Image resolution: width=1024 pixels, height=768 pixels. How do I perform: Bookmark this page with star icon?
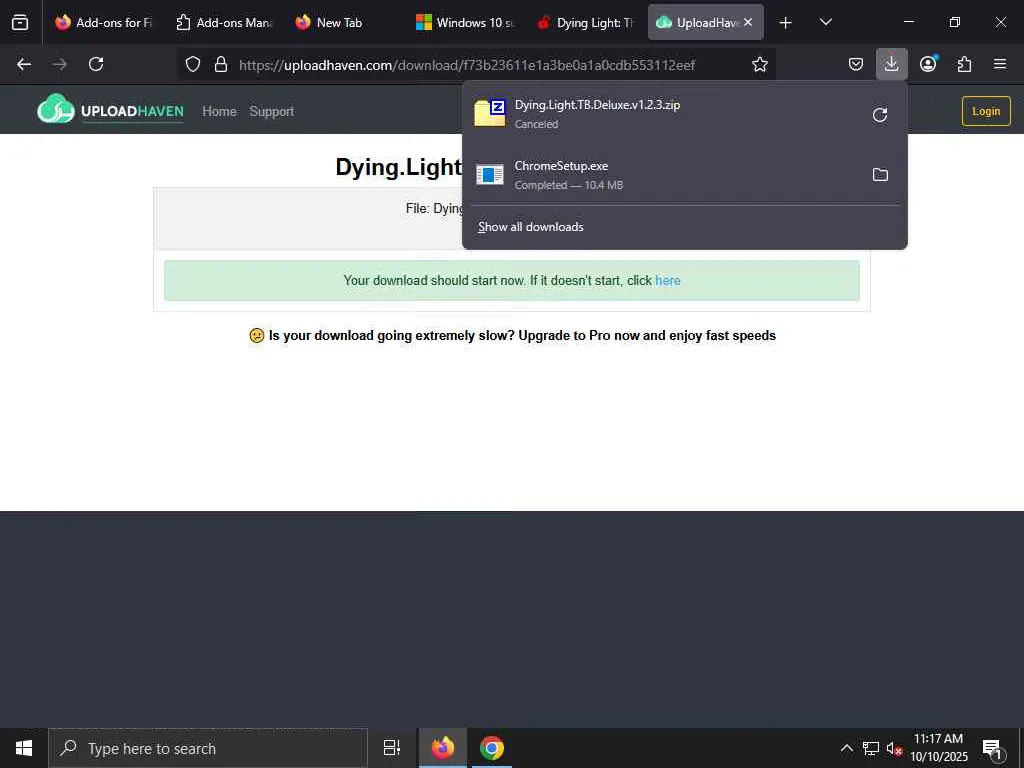point(760,64)
